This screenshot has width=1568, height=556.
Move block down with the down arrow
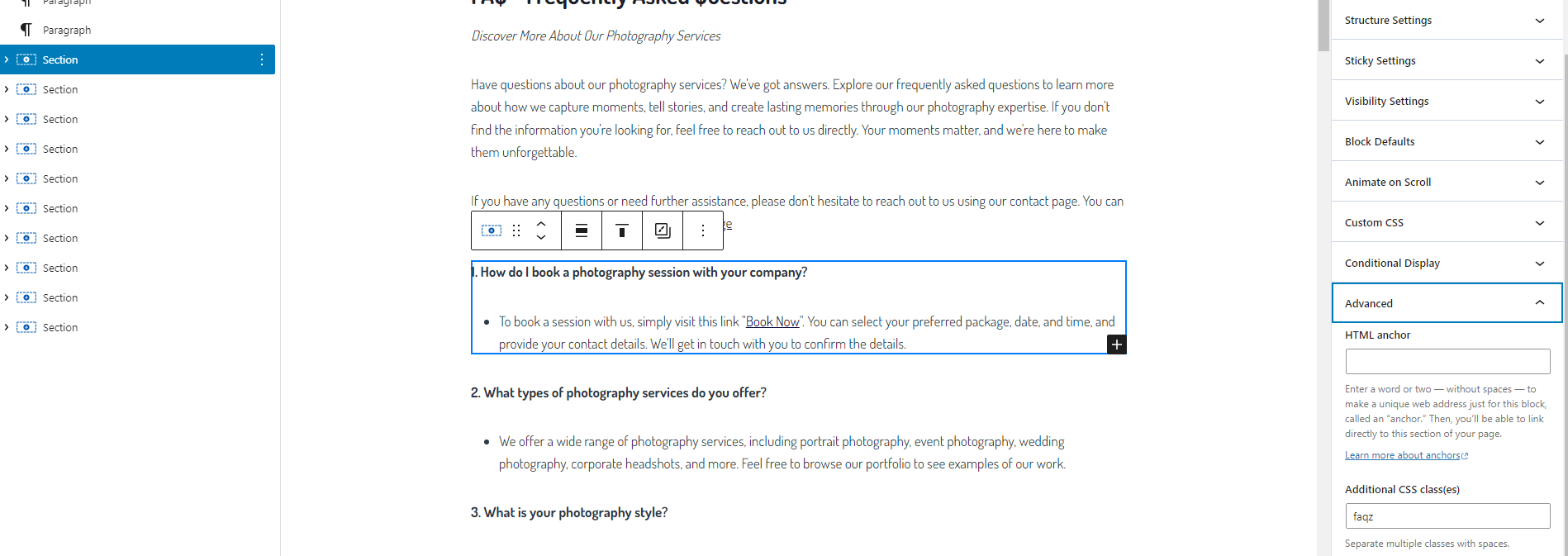click(541, 237)
